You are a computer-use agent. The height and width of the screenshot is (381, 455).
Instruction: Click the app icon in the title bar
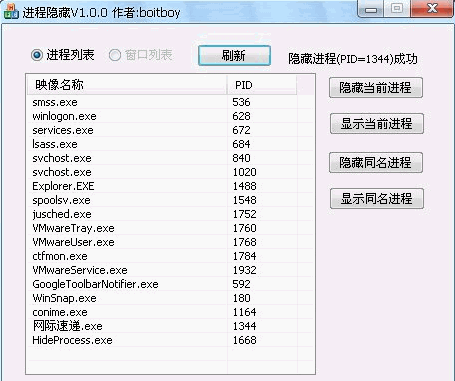tap(11, 11)
